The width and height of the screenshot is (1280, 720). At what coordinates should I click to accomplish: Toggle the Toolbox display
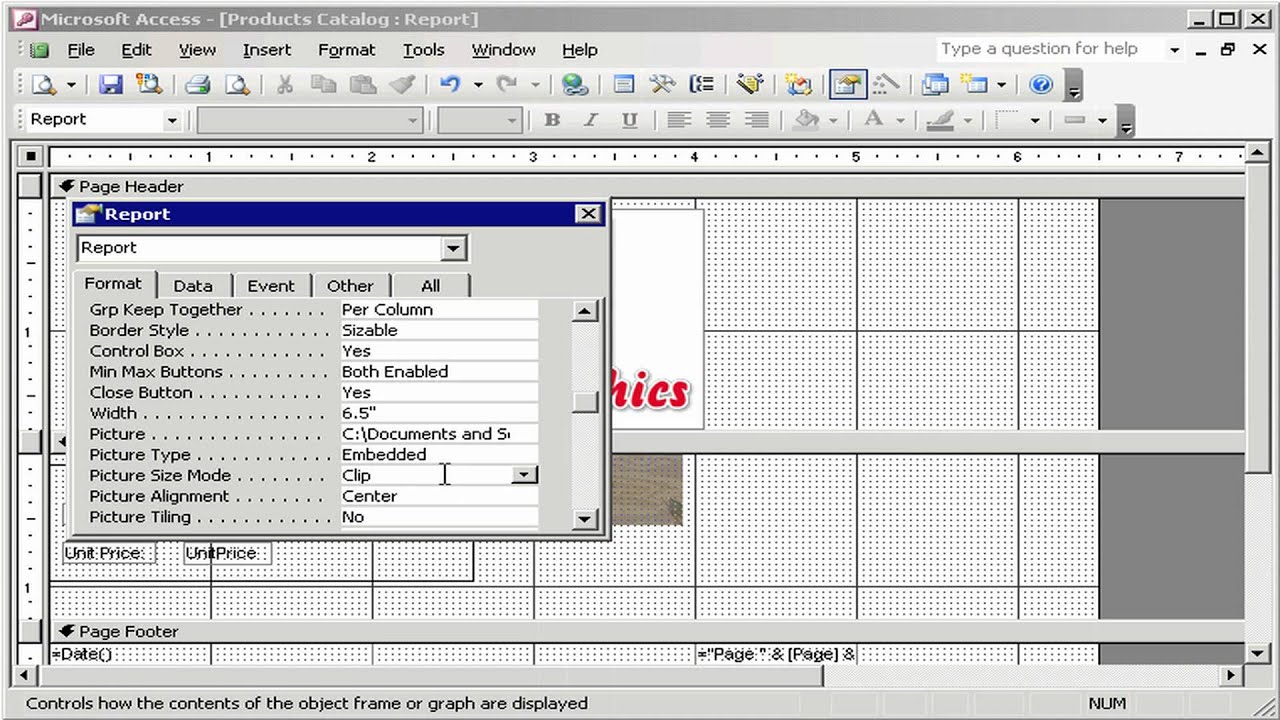coord(662,85)
